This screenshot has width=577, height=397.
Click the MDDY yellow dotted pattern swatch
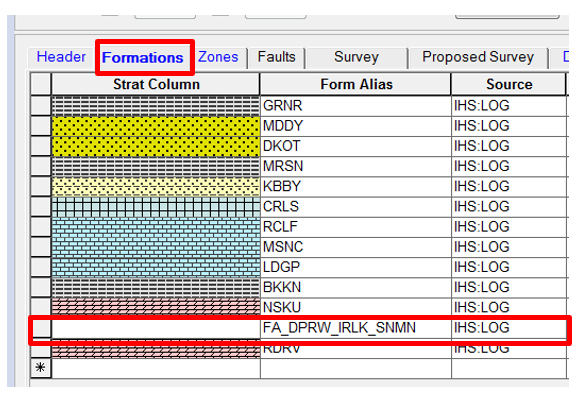(156, 126)
